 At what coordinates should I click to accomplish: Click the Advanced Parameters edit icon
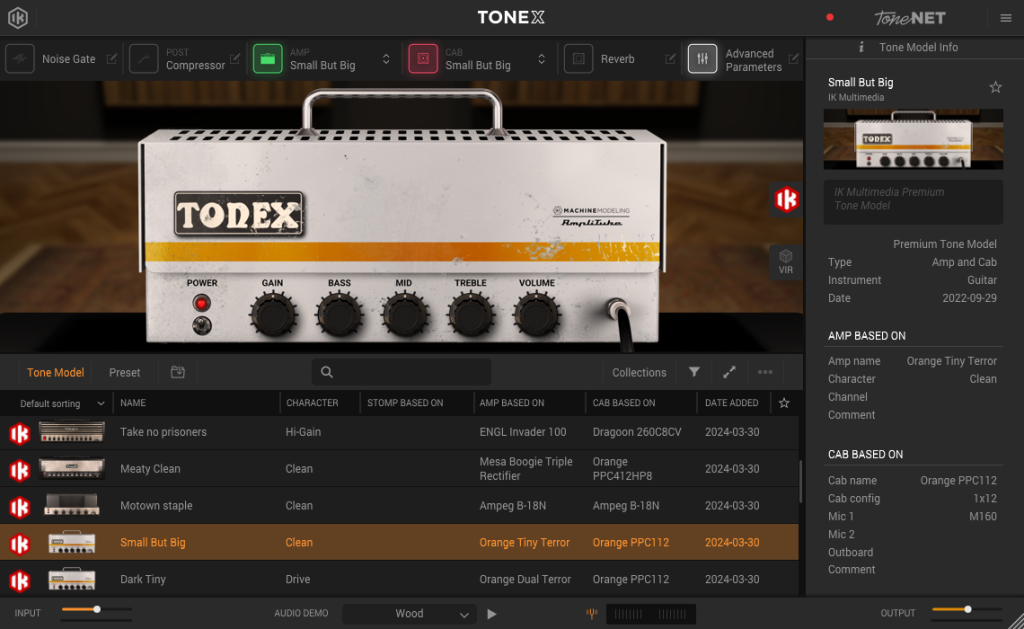click(793, 59)
